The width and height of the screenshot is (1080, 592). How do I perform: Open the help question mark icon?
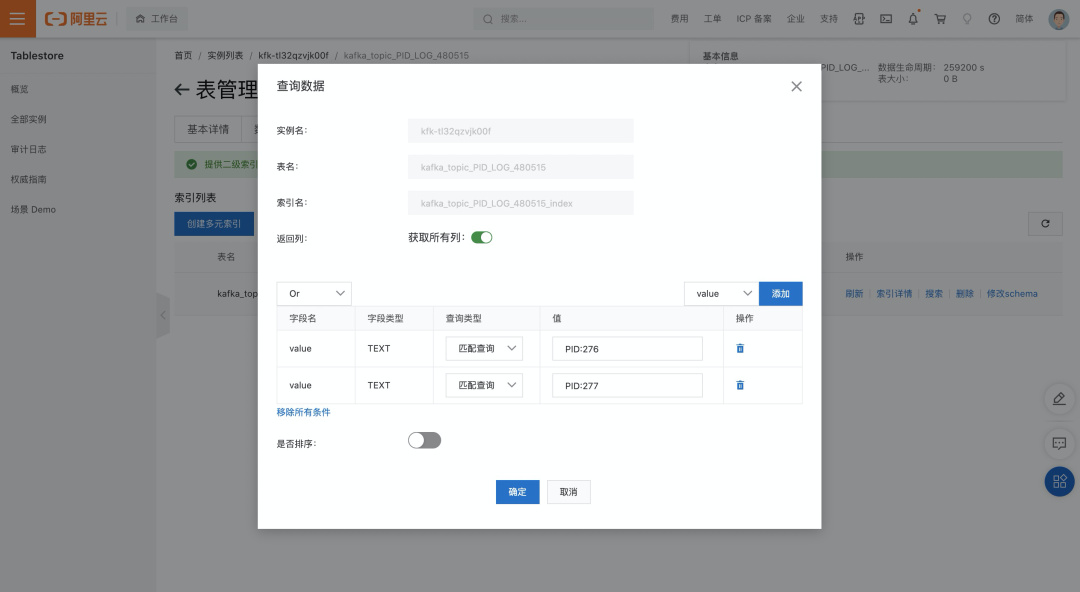(994, 19)
